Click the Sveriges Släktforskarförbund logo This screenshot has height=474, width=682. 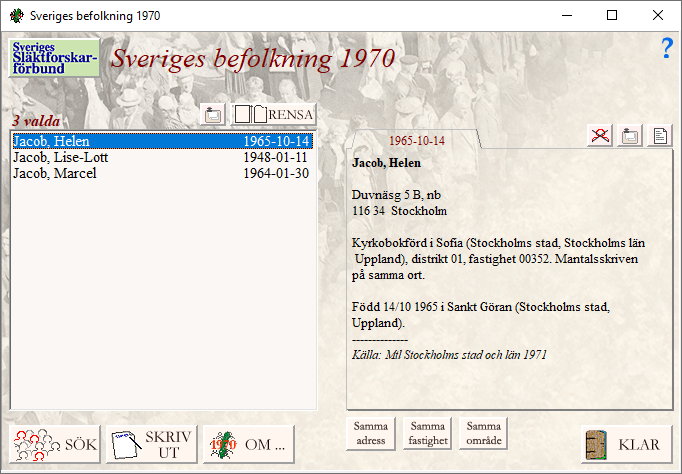pyautogui.click(x=54, y=58)
